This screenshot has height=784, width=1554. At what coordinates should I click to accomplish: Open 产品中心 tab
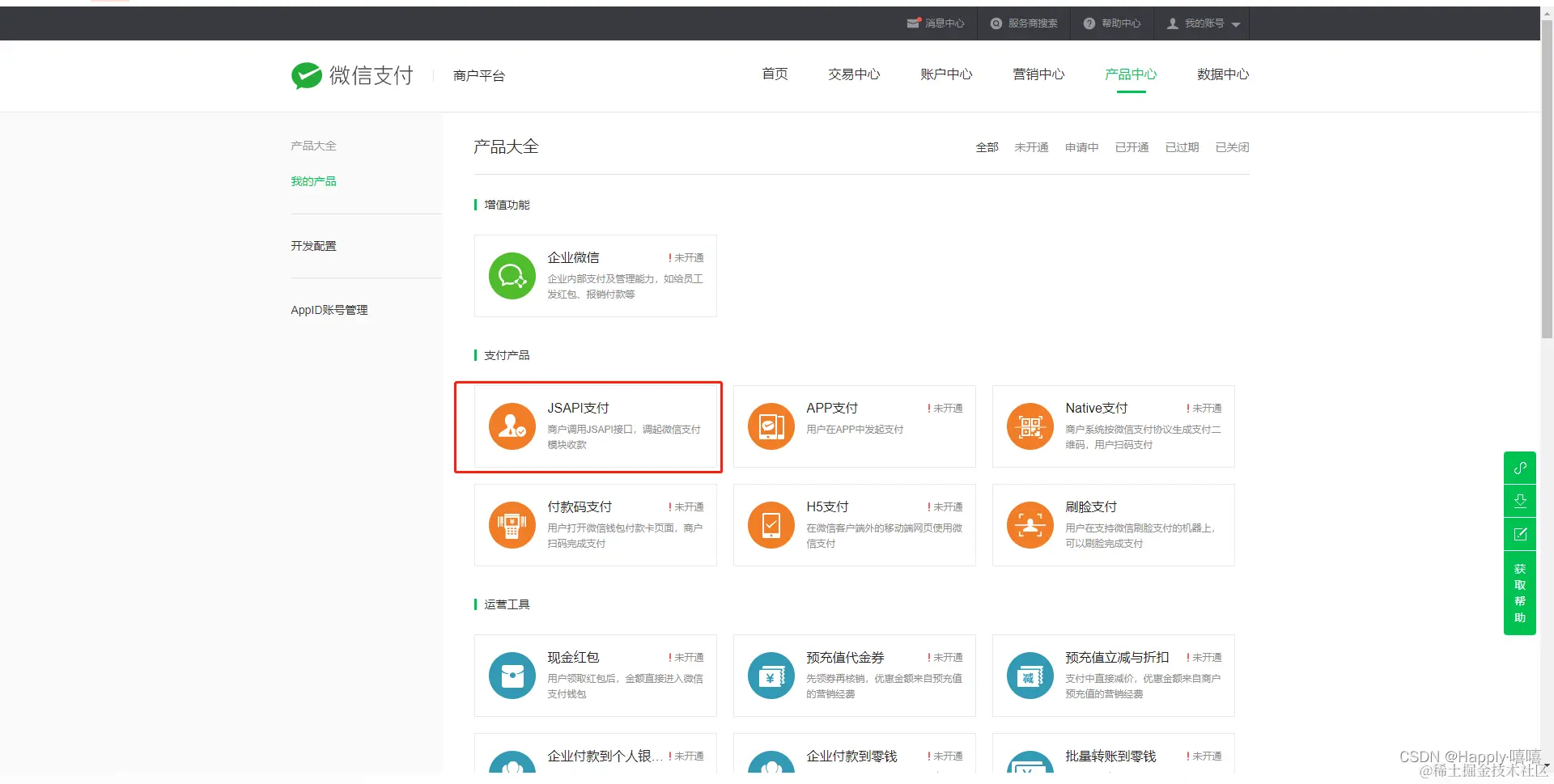pyautogui.click(x=1131, y=74)
